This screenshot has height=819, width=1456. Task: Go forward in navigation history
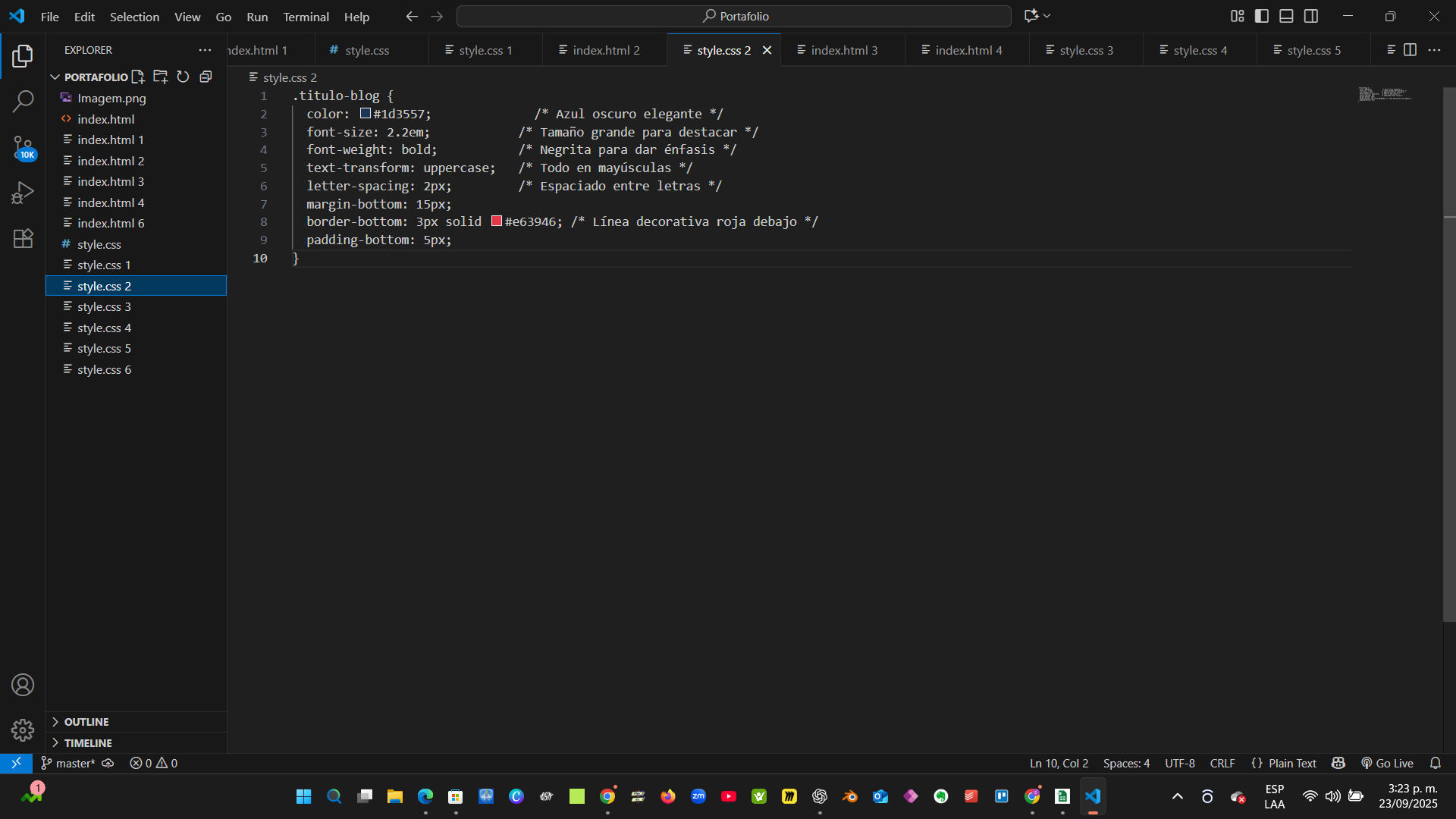click(437, 16)
